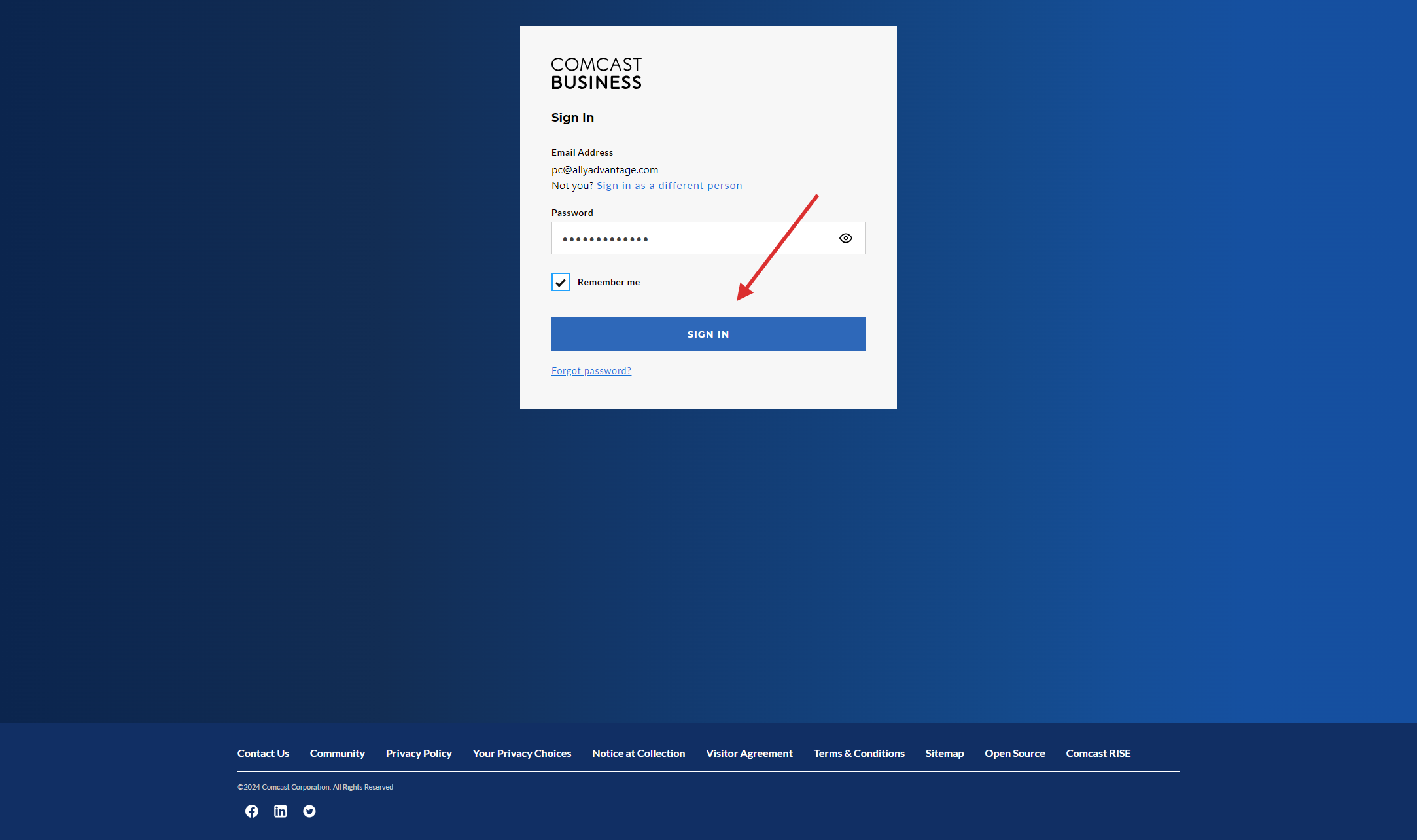Open the Visitor Agreement link
1417x840 pixels.
tap(750, 754)
